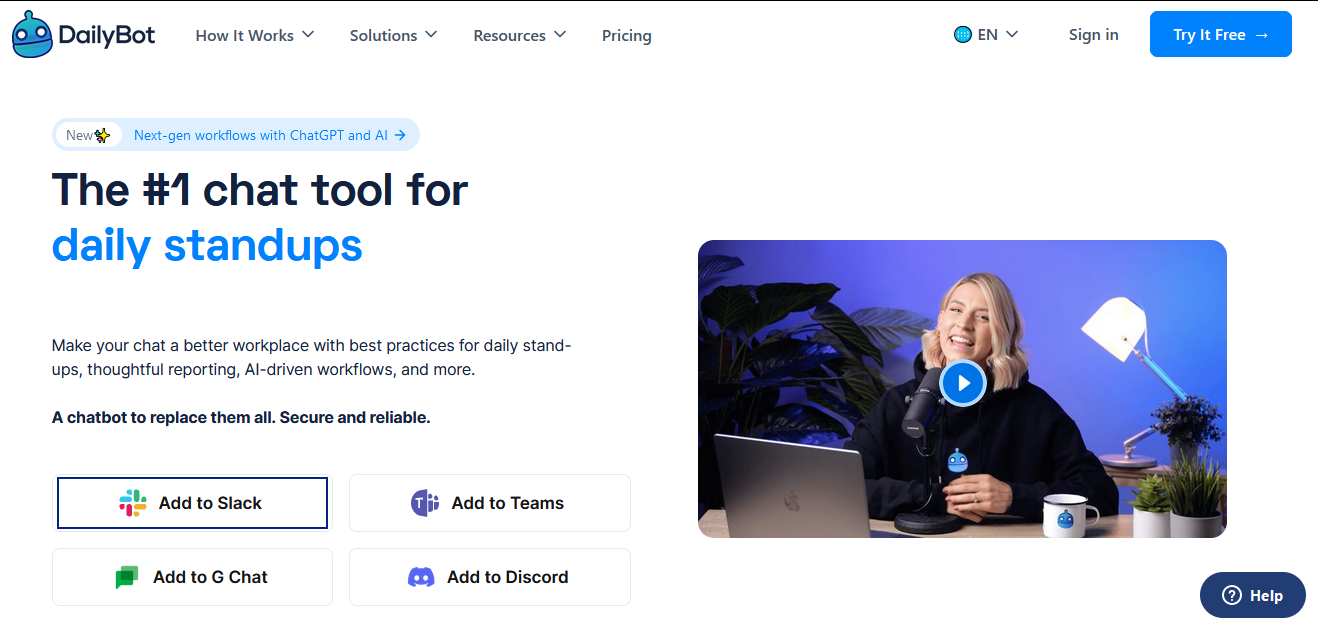Open the Solutions dropdown
The width and height of the screenshot is (1318, 627).
(393, 35)
